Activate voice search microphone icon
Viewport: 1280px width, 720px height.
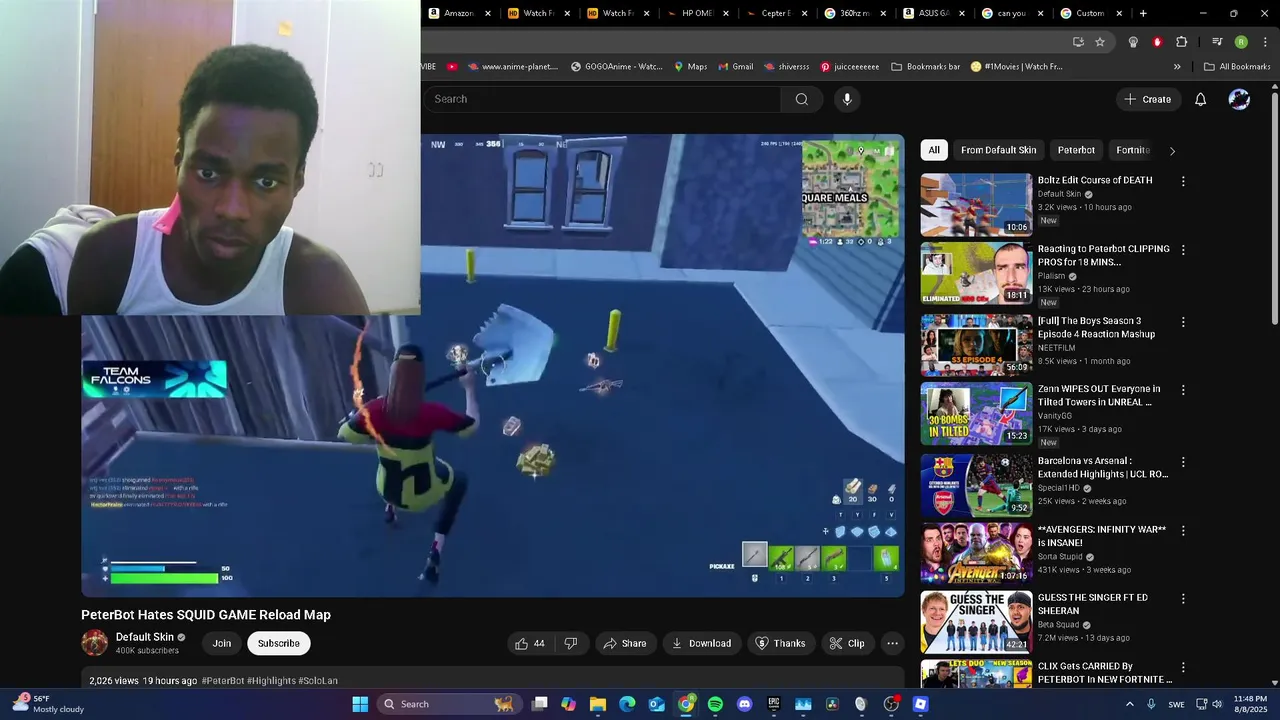(847, 99)
